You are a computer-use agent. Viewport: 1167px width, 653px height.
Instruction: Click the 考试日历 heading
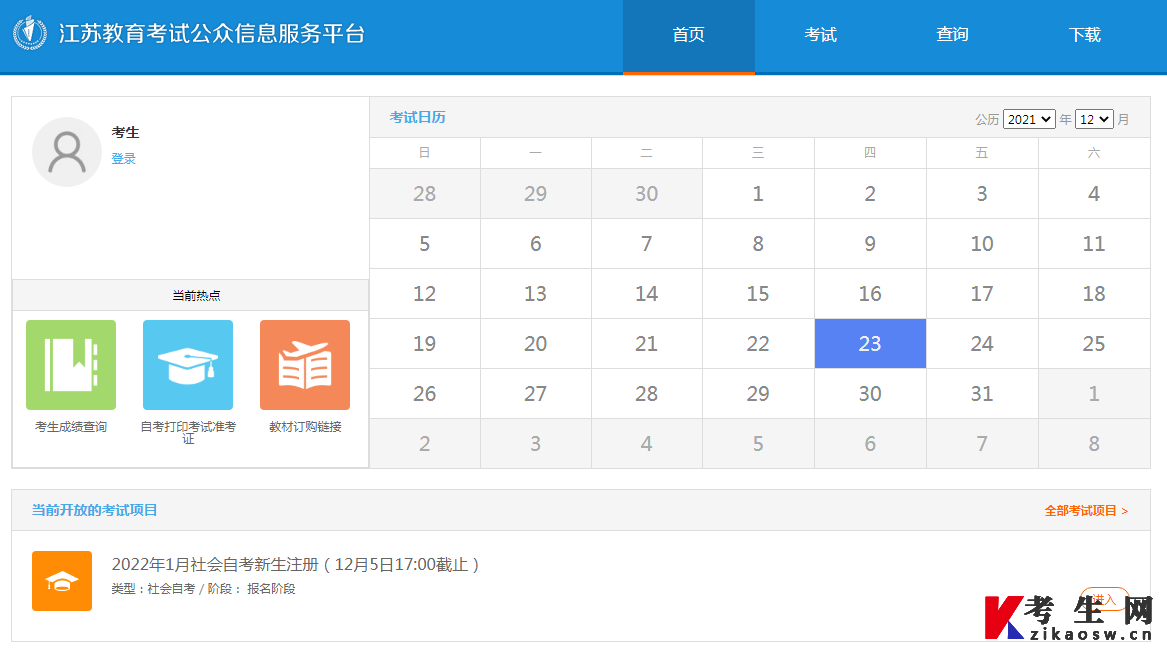point(418,118)
